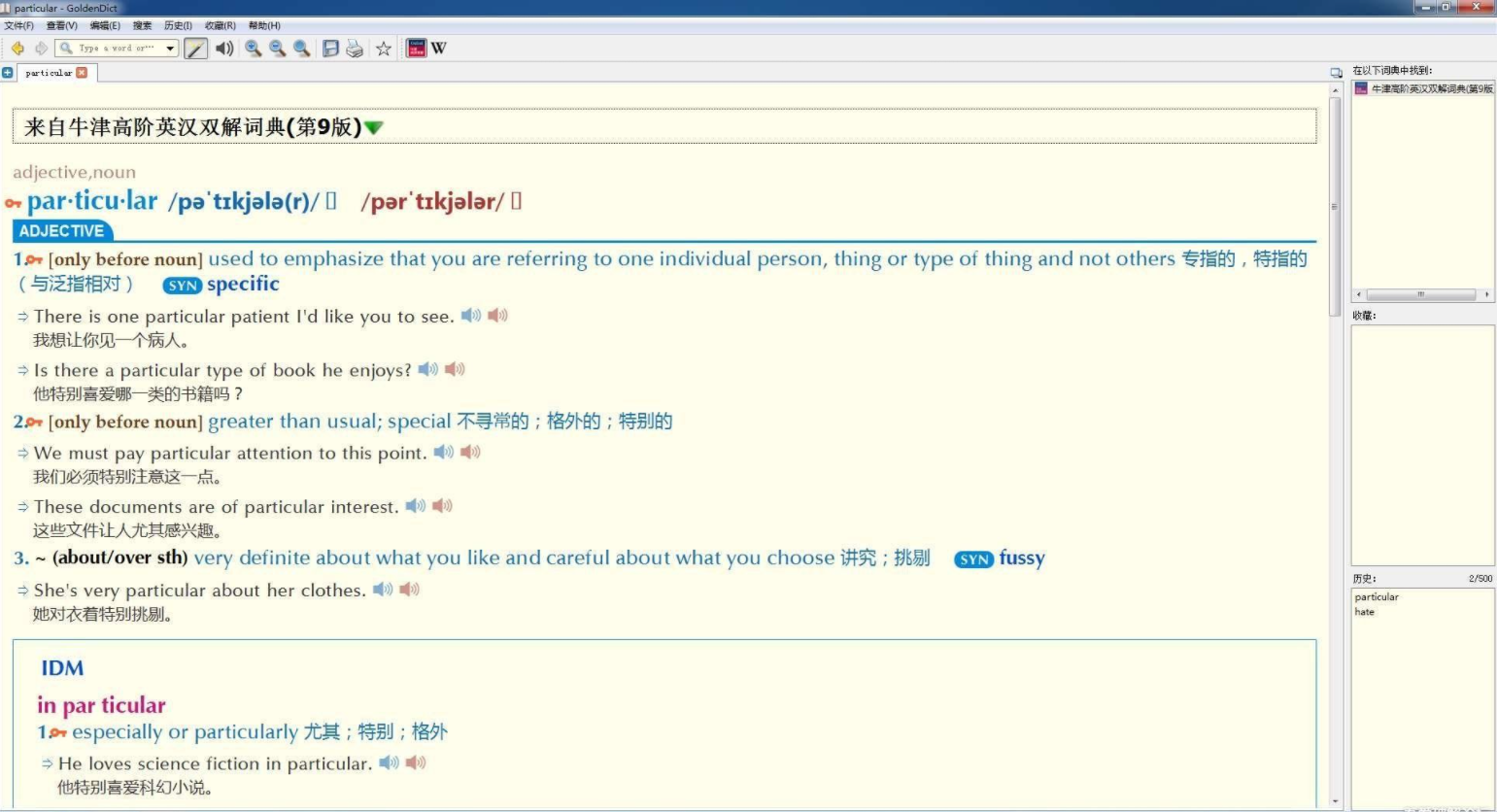Viewport: 1497px width, 812px height.
Task: Add word to favorites via the star icon
Action: click(x=384, y=48)
